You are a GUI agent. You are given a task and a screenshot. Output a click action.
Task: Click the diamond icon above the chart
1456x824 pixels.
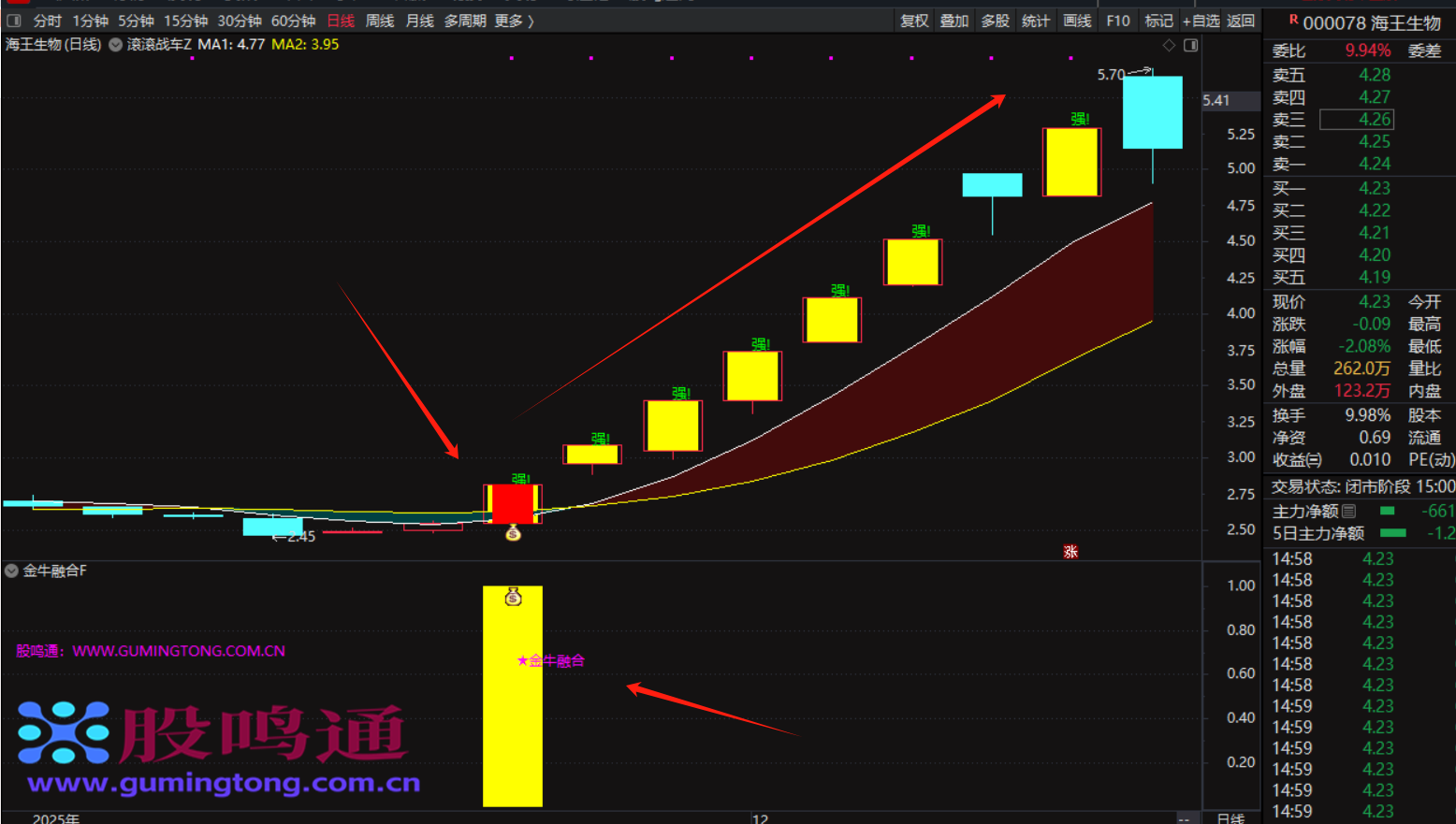1169,45
